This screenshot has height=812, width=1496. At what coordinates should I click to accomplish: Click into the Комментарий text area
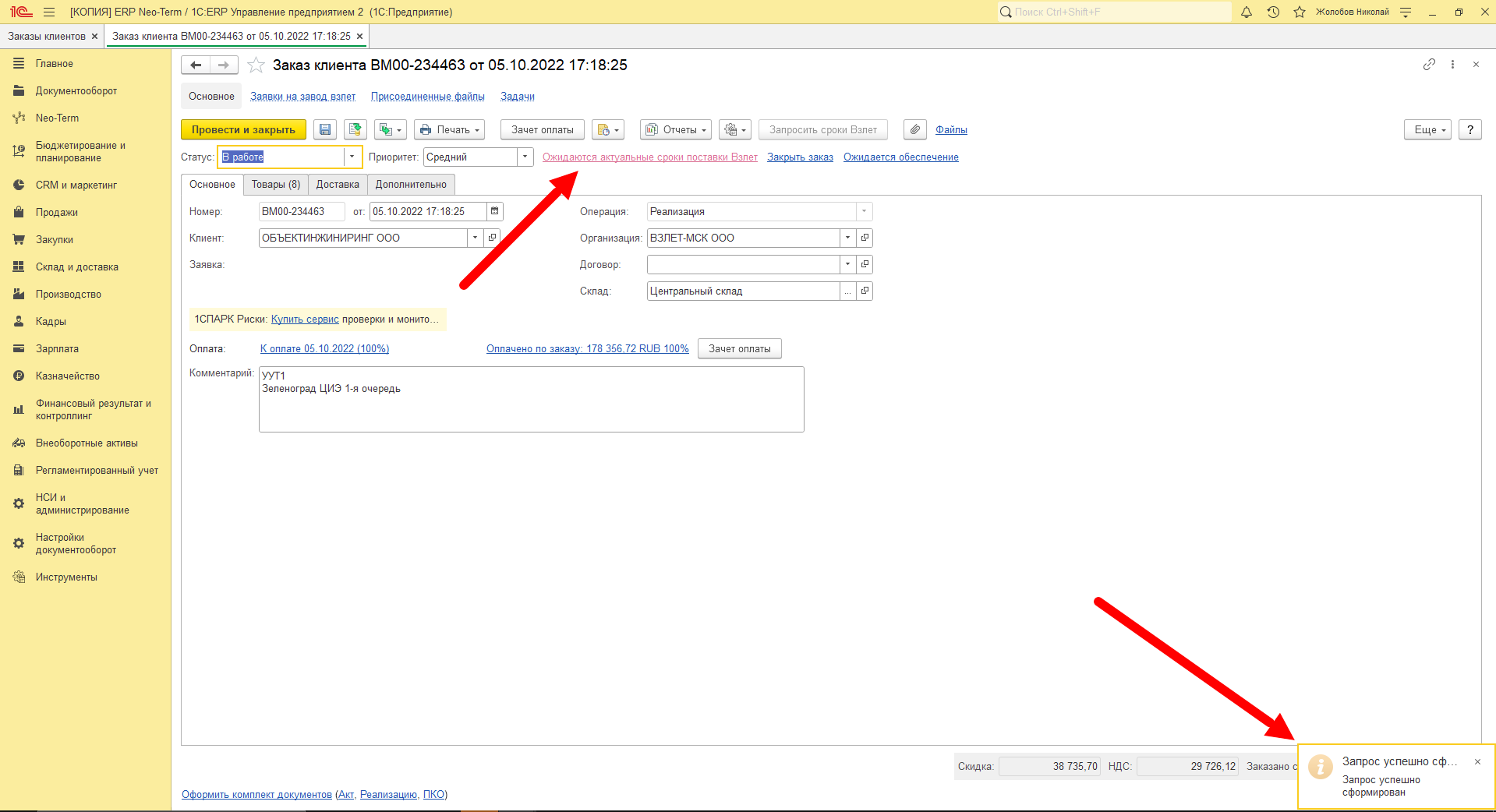click(531, 399)
